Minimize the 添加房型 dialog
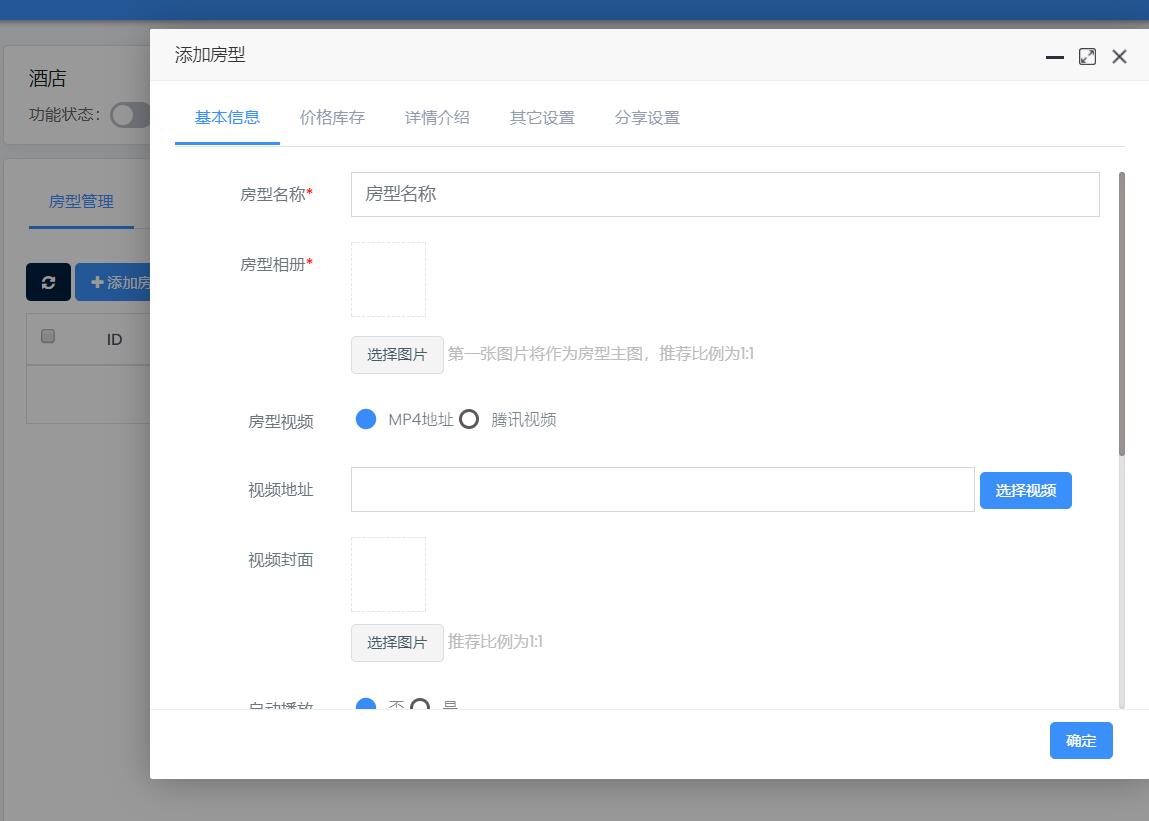The height and width of the screenshot is (821, 1149). click(1054, 56)
